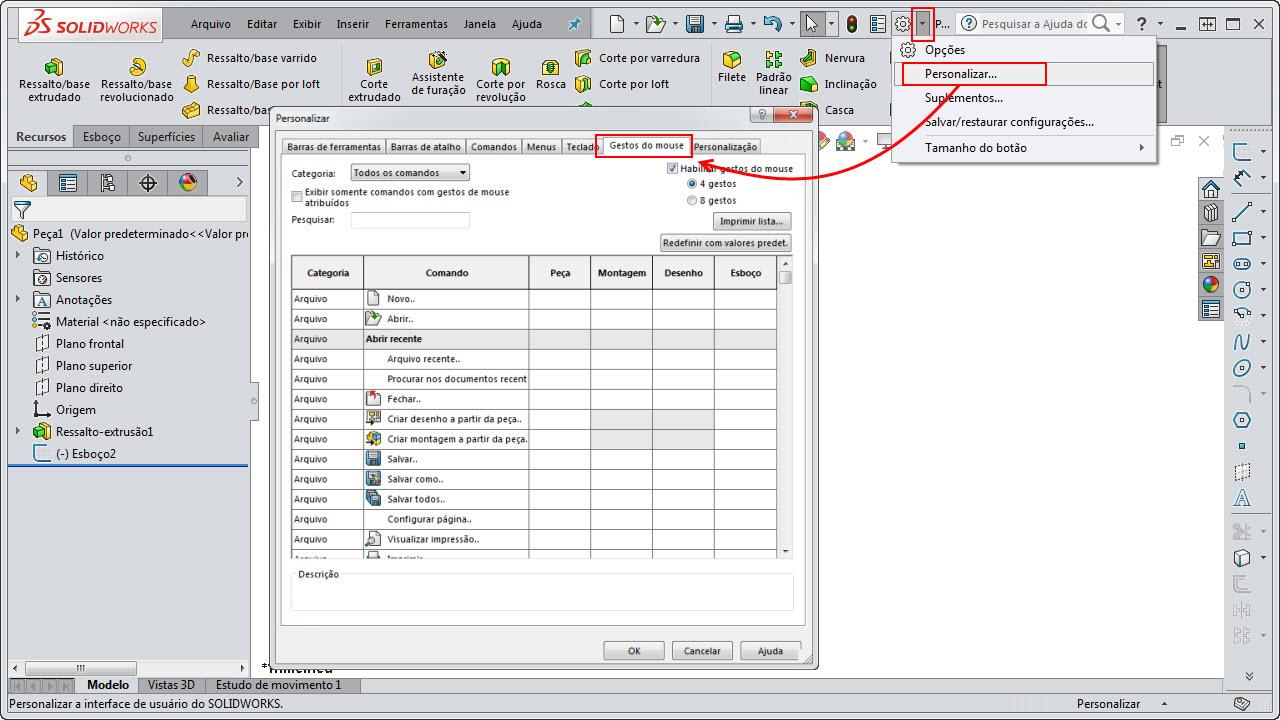Click the Imprimir lista button
This screenshot has width=1280, height=720.
tap(749, 220)
